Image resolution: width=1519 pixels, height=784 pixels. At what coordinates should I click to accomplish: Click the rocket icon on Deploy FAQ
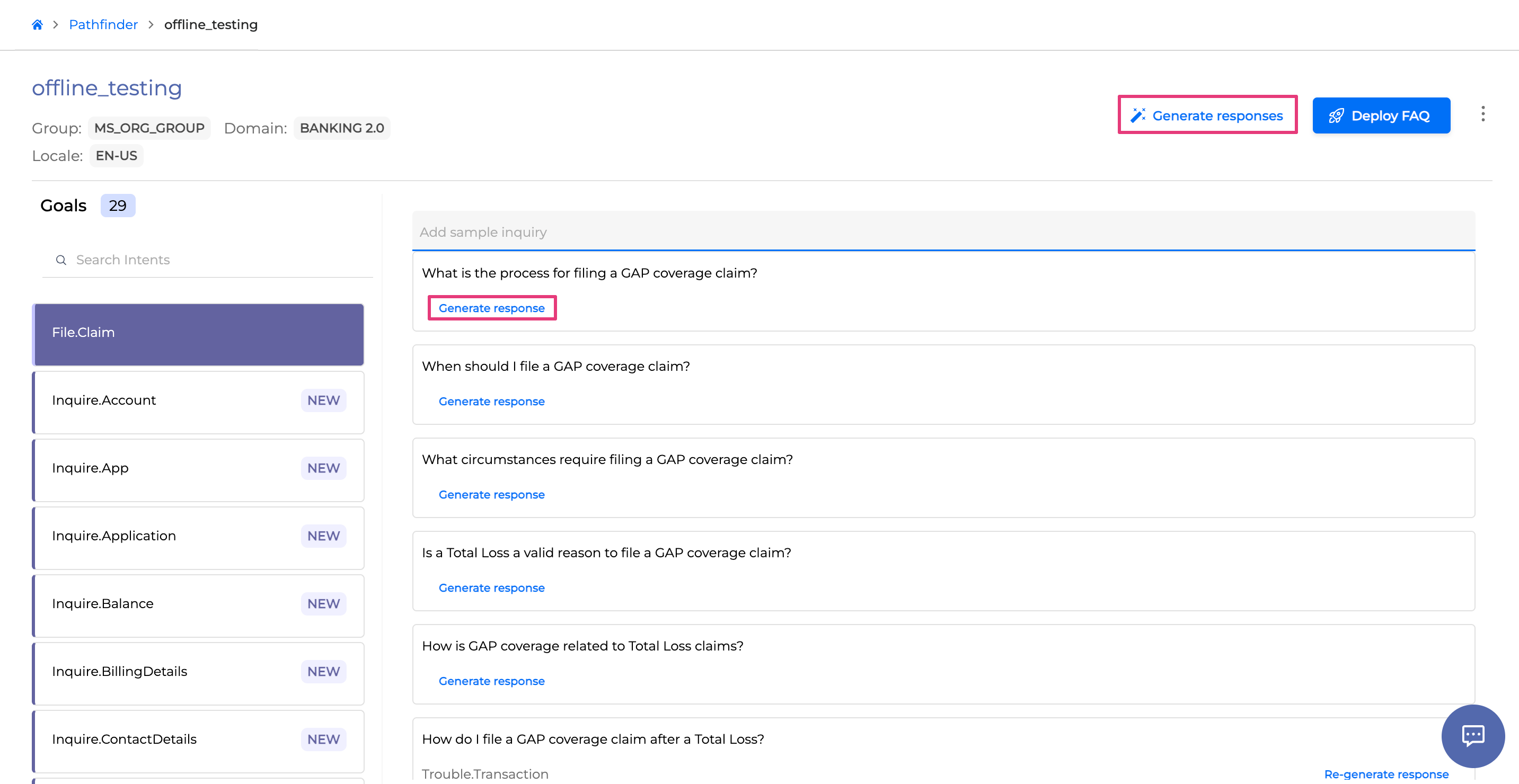pos(1336,115)
